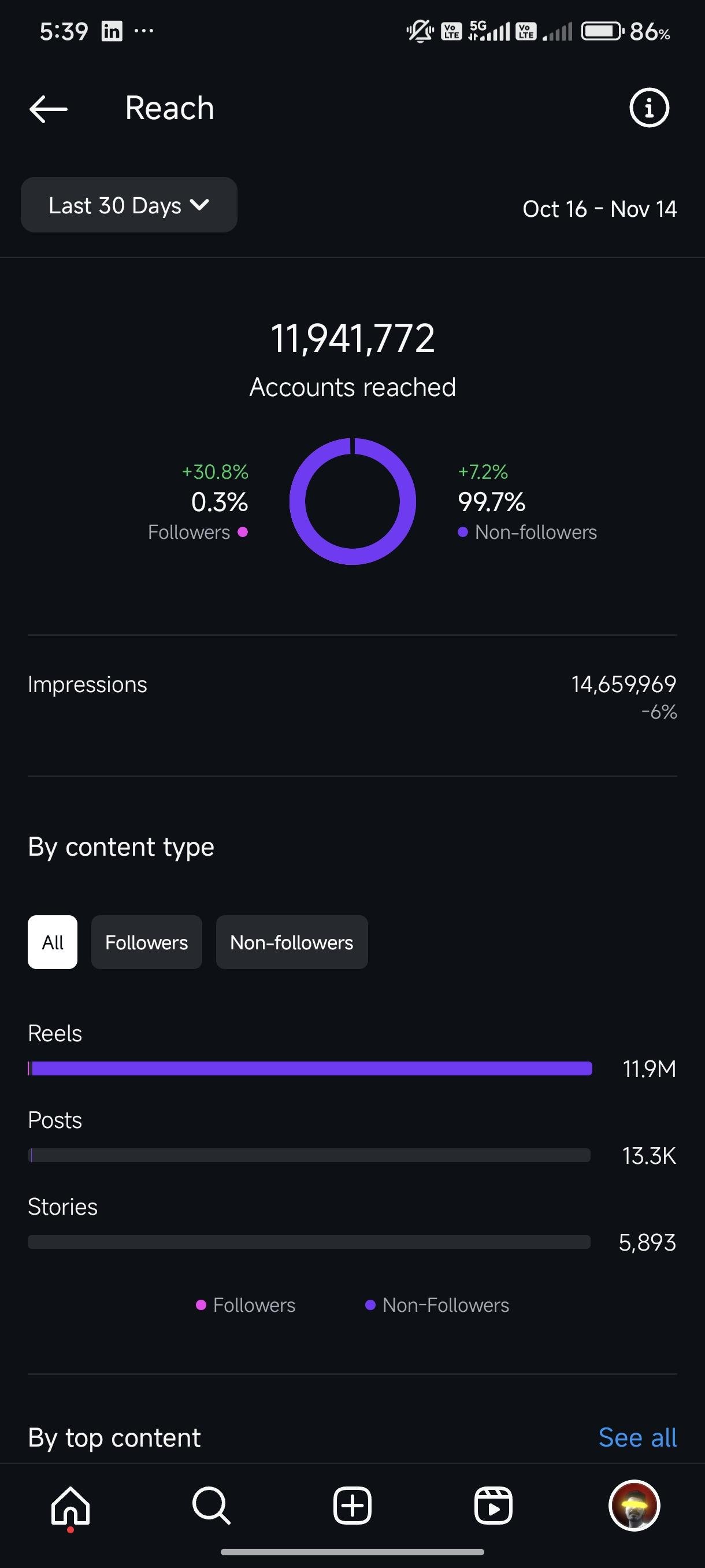Tap the battery icon in status bar
The height and width of the screenshot is (1568, 705).
[602, 31]
